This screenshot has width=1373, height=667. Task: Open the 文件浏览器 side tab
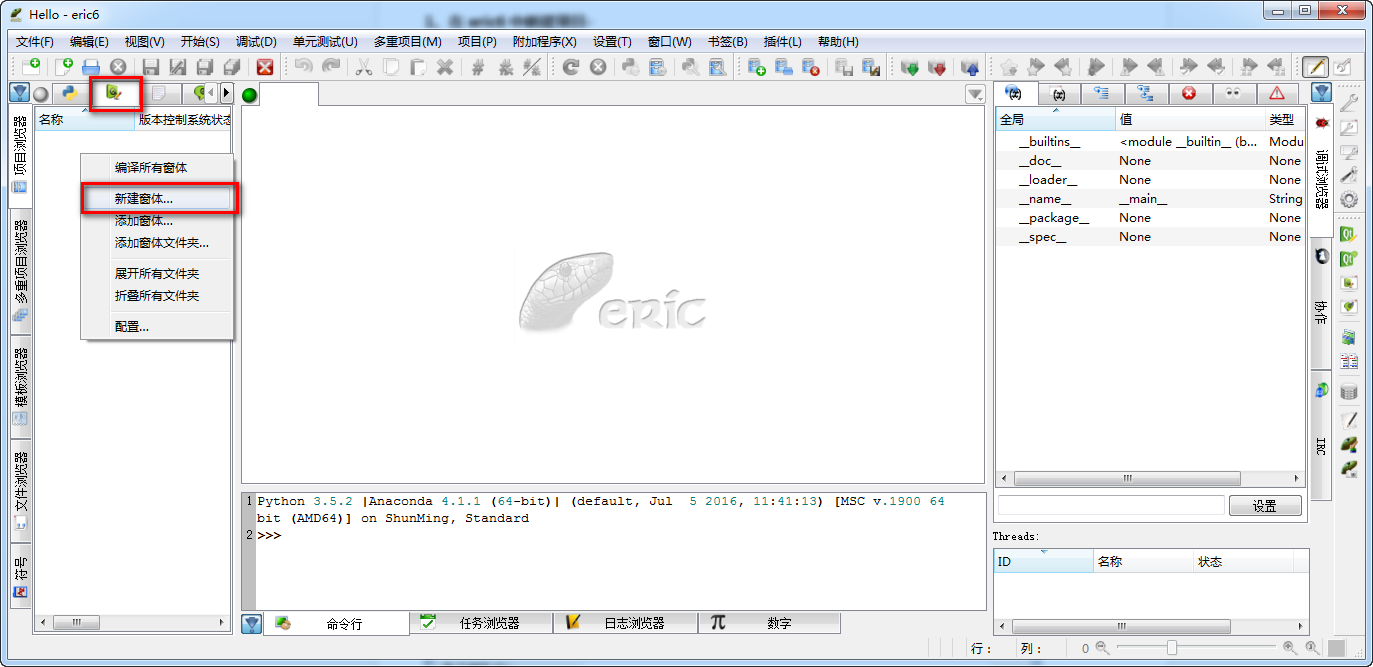click(21, 490)
